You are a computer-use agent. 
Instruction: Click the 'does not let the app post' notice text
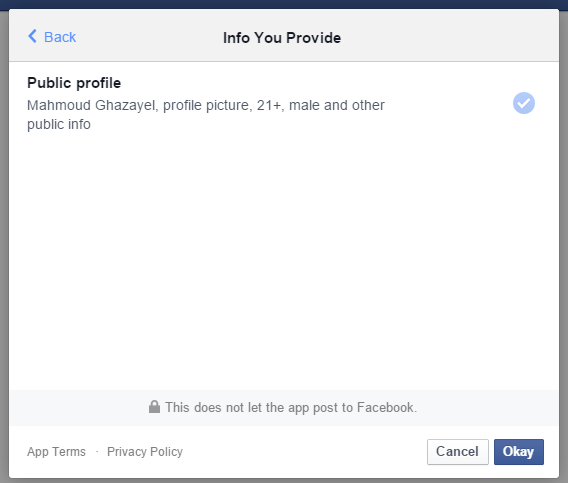(291, 407)
